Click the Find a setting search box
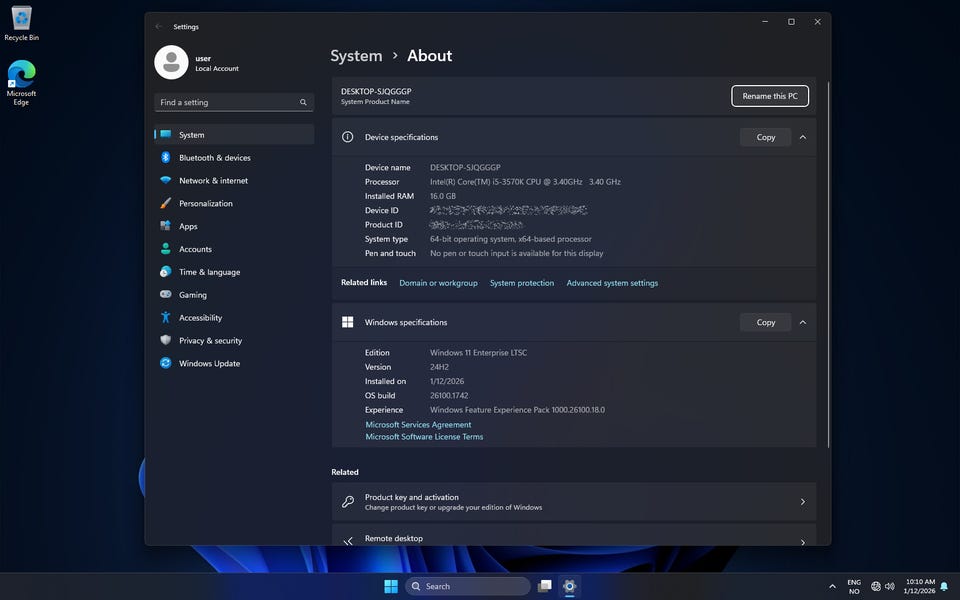The image size is (960, 600). pos(228,102)
